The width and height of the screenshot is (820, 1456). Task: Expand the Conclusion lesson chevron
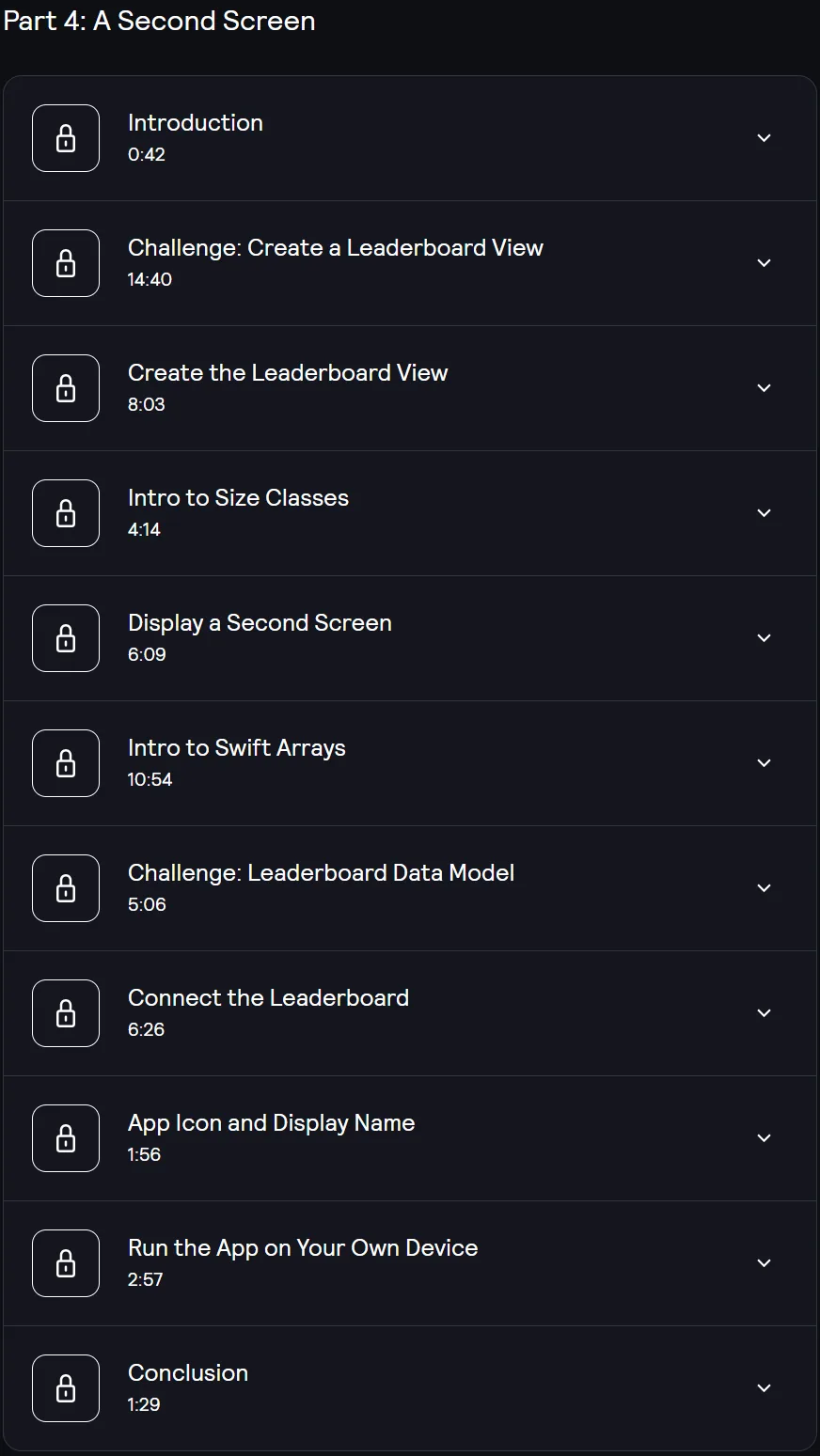click(x=765, y=1388)
